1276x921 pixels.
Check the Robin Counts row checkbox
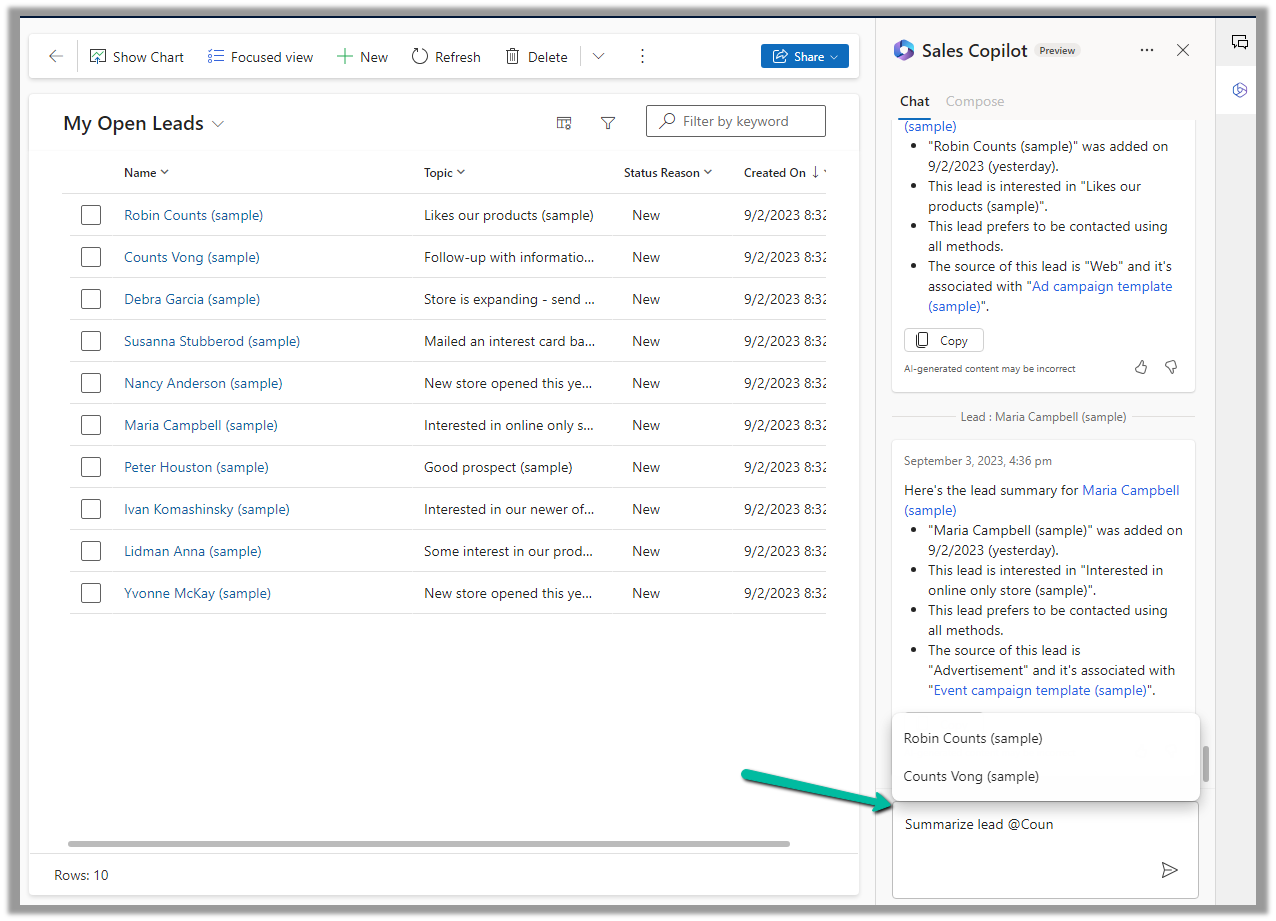coord(91,215)
